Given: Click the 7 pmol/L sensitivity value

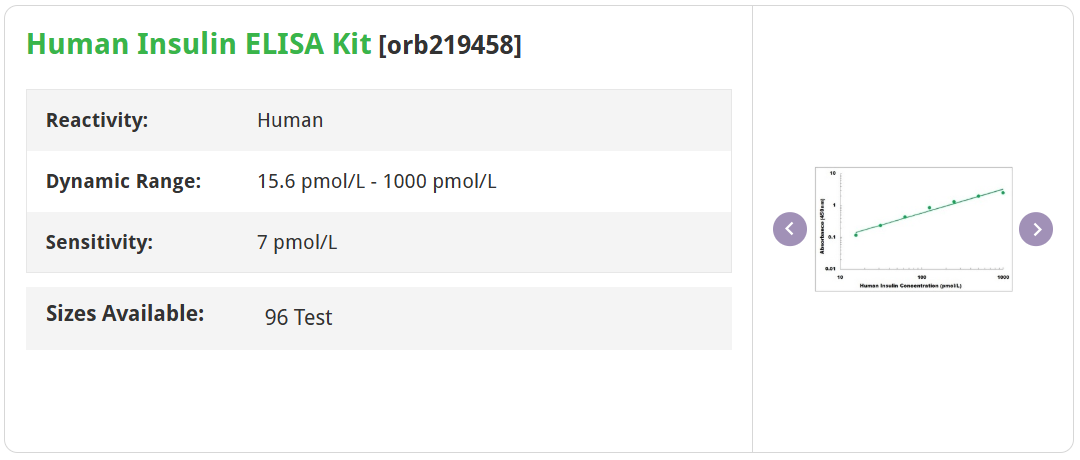Looking at the screenshot, I should coord(297,242).
